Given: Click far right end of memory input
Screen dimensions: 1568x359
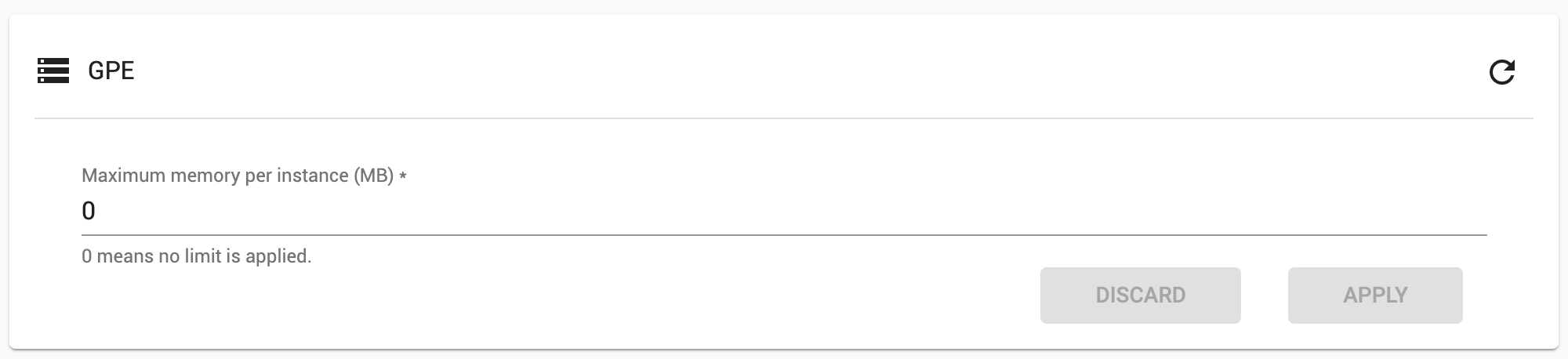Looking at the screenshot, I should click(x=1474, y=211).
